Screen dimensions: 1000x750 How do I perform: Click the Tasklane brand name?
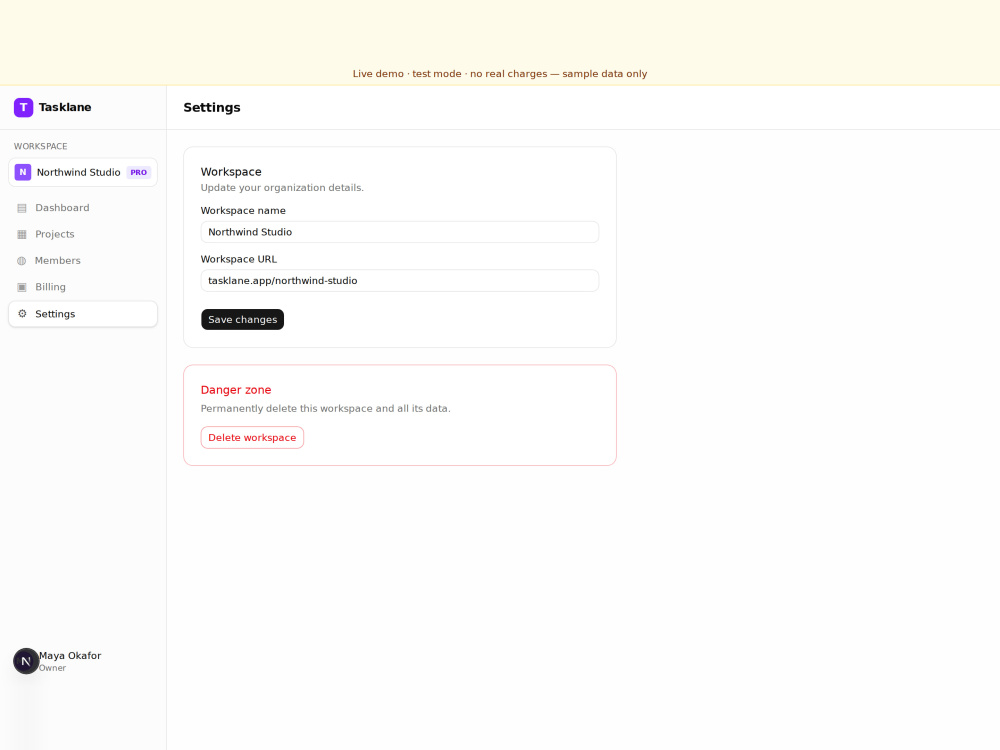click(65, 107)
